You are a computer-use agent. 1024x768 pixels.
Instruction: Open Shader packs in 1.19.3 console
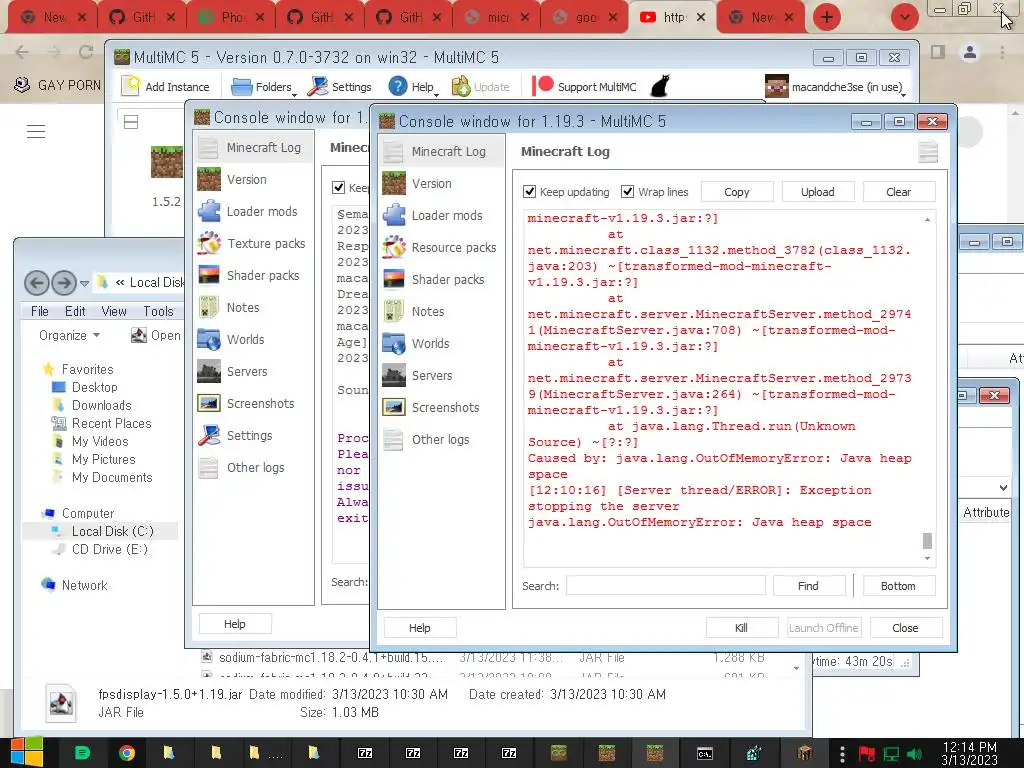click(x=441, y=280)
